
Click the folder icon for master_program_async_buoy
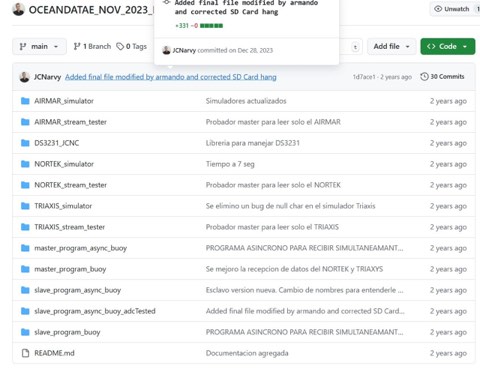(x=25, y=248)
